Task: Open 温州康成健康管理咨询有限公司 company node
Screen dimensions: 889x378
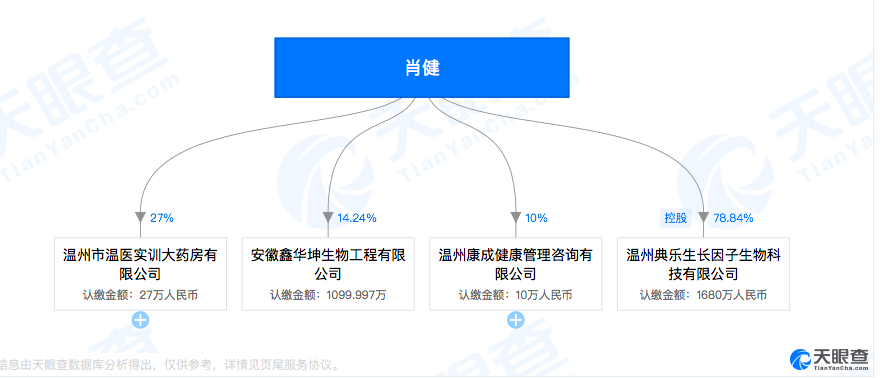Action: pyautogui.click(x=515, y=274)
